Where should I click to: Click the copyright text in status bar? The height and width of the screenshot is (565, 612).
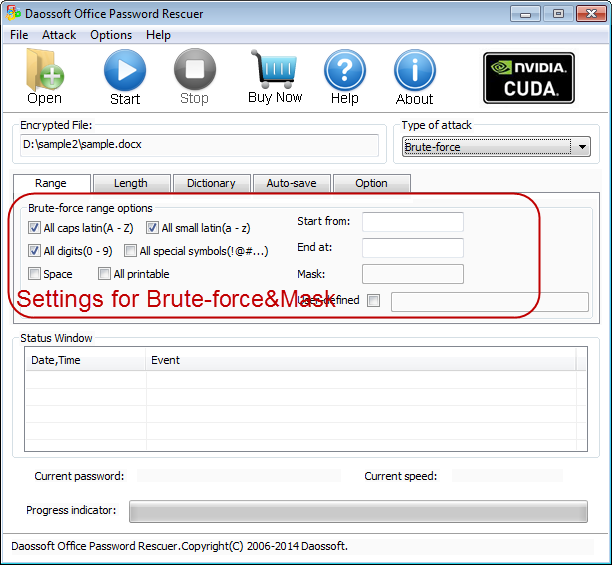pos(180,546)
